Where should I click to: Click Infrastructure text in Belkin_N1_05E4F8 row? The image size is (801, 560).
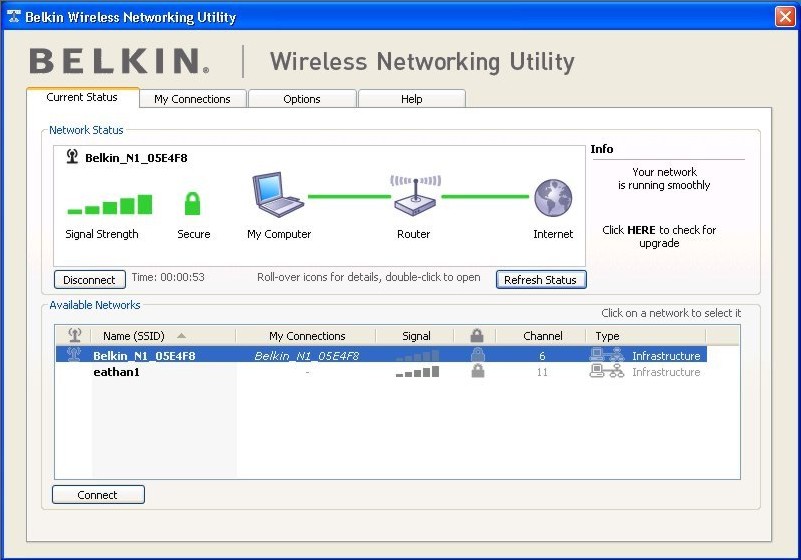pos(666,356)
